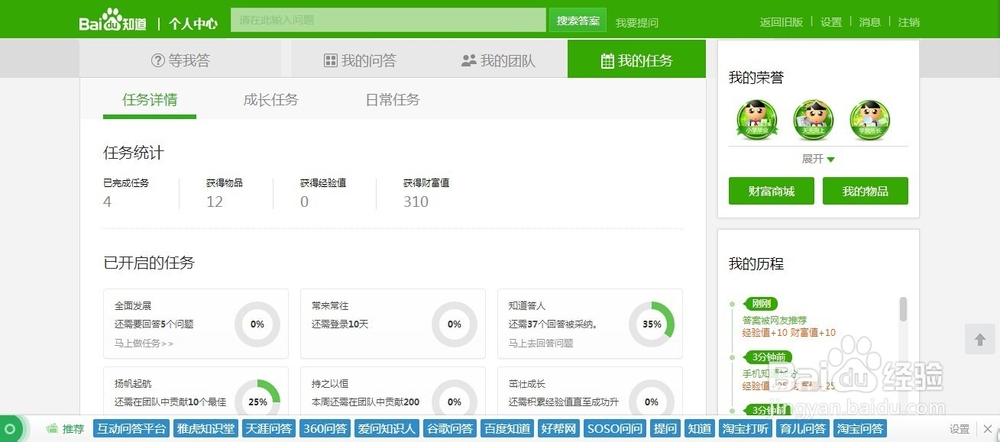Click 马上去回答问题 in 知道答人 card
The height and width of the screenshot is (442, 1000).
point(541,343)
